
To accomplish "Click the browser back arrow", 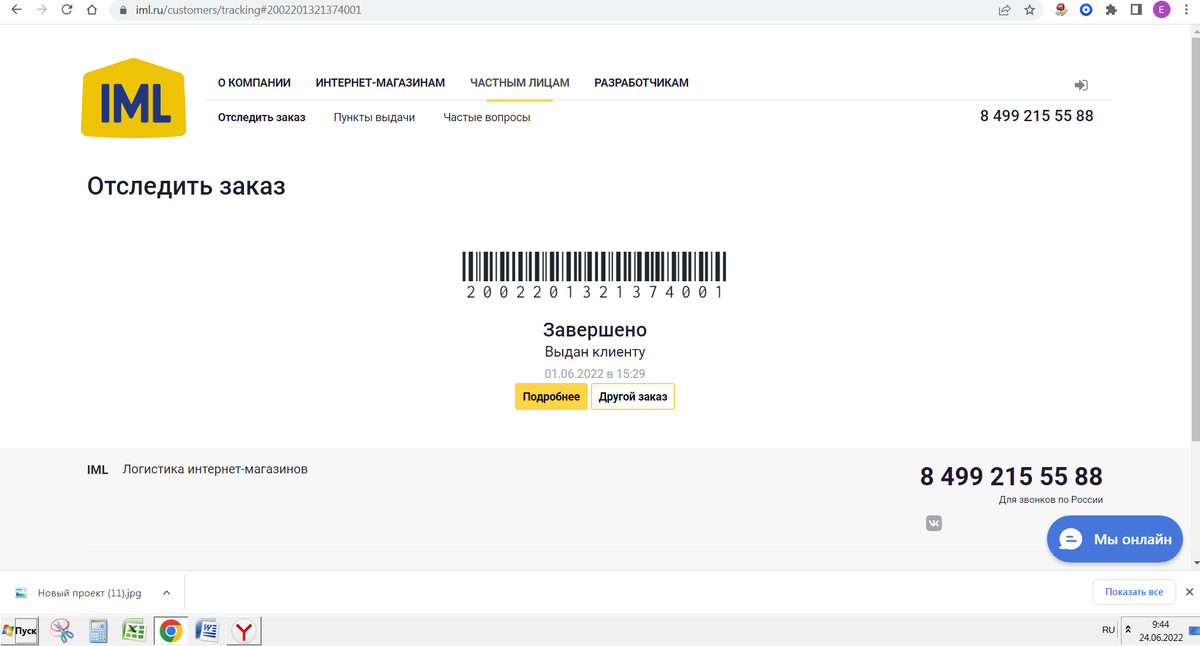I will click(16, 10).
